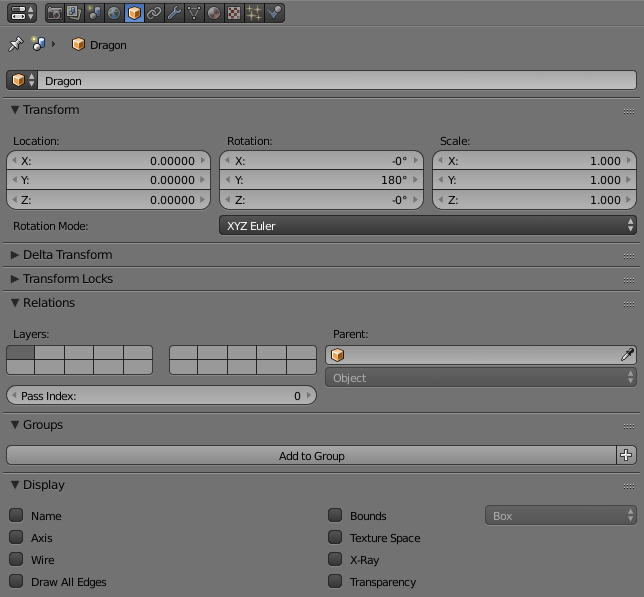Enable the Name display checkbox
Image resolution: width=644 pixels, height=597 pixels.
[16, 515]
